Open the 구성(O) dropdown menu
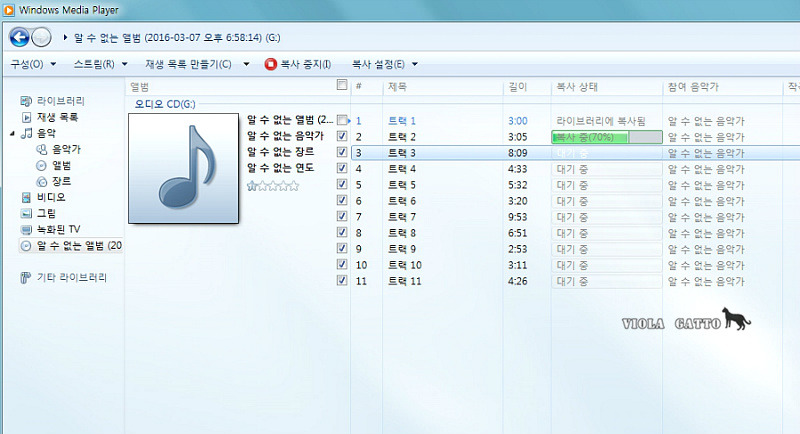This screenshot has height=434, width=800. coord(33,64)
